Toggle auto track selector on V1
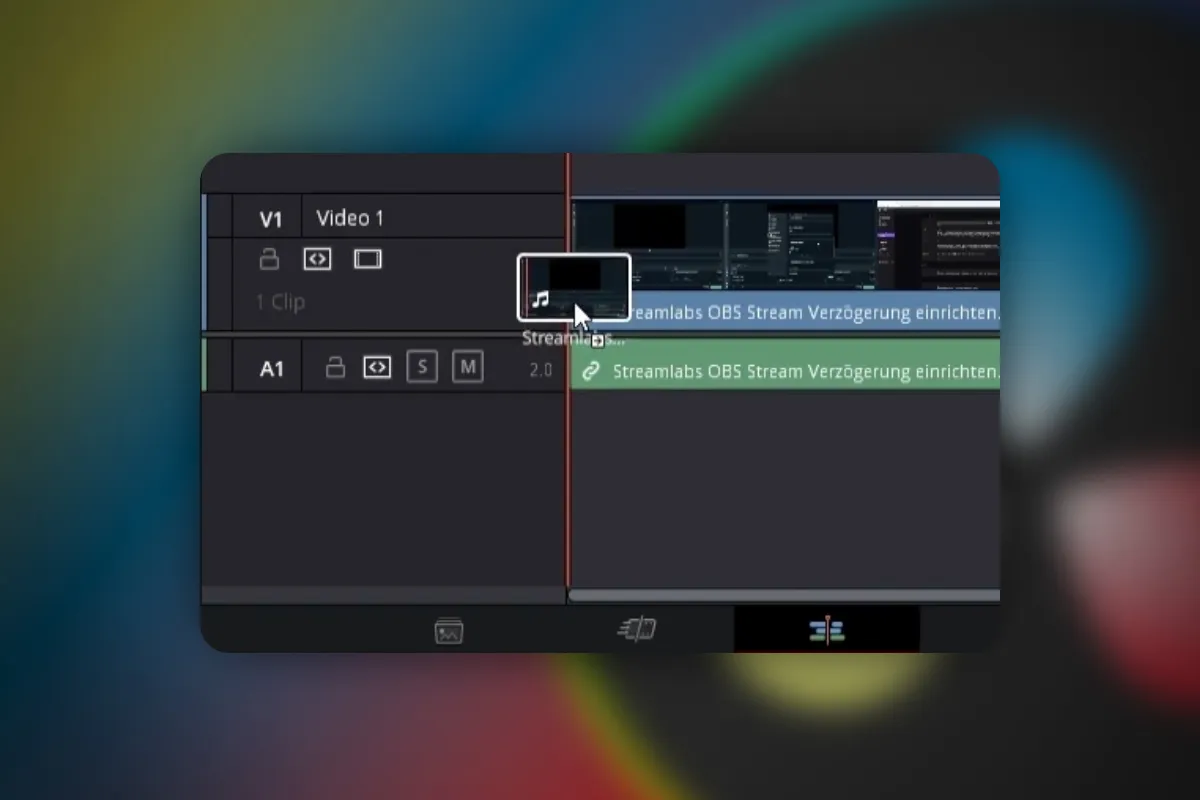Image resolution: width=1200 pixels, height=800 pixels. 317,259
